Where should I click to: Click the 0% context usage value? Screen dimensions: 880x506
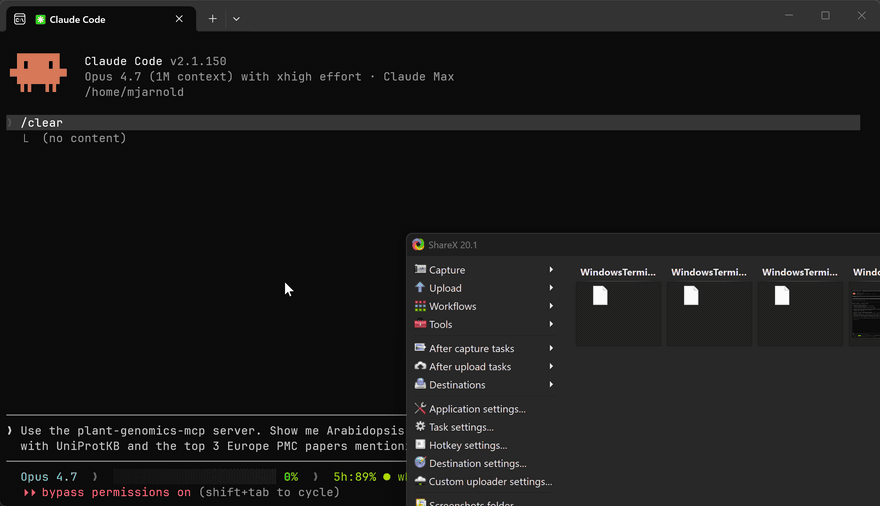(x=291, y=477)
